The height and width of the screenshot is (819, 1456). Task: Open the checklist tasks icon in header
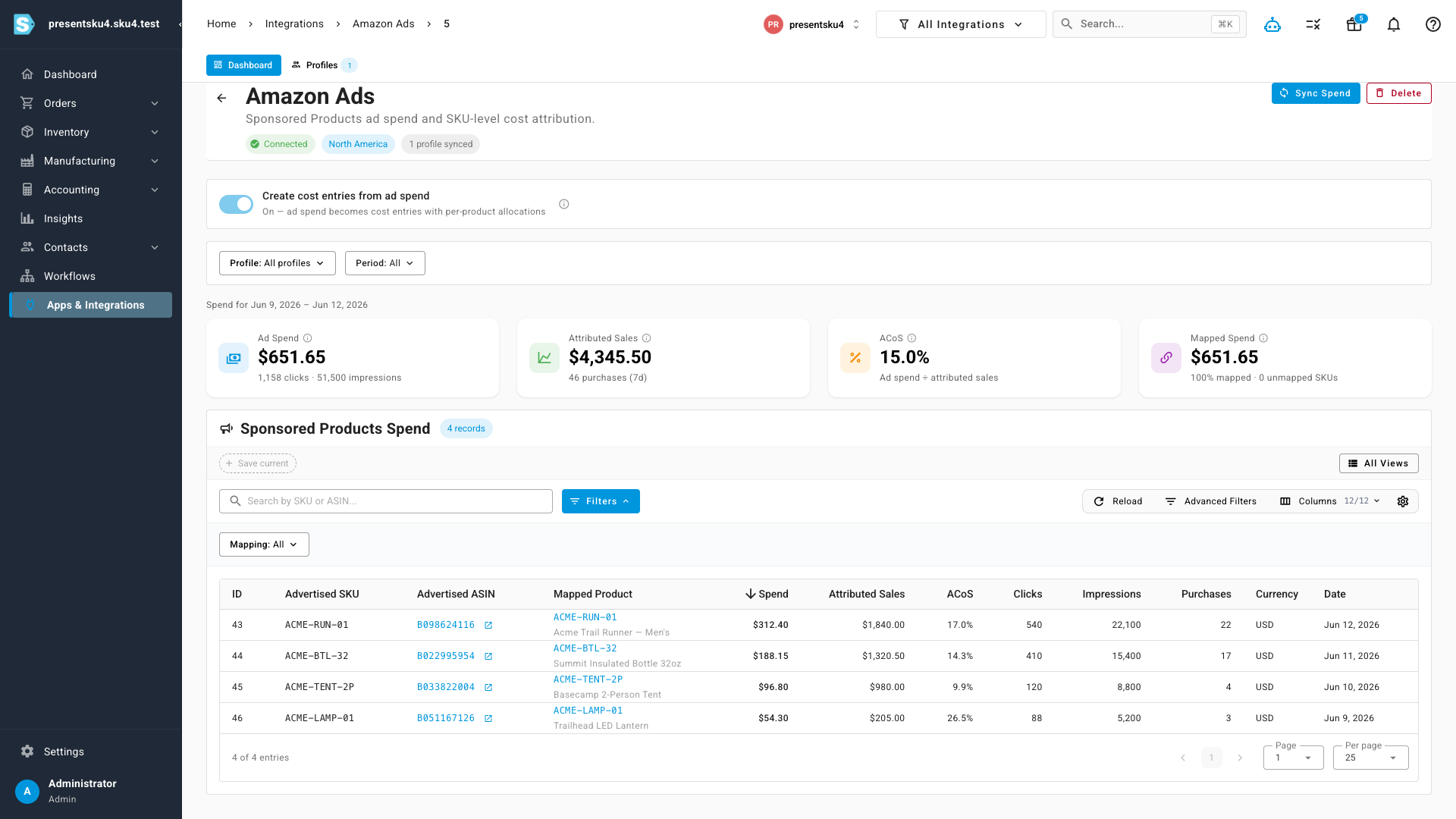point(1313,24)
